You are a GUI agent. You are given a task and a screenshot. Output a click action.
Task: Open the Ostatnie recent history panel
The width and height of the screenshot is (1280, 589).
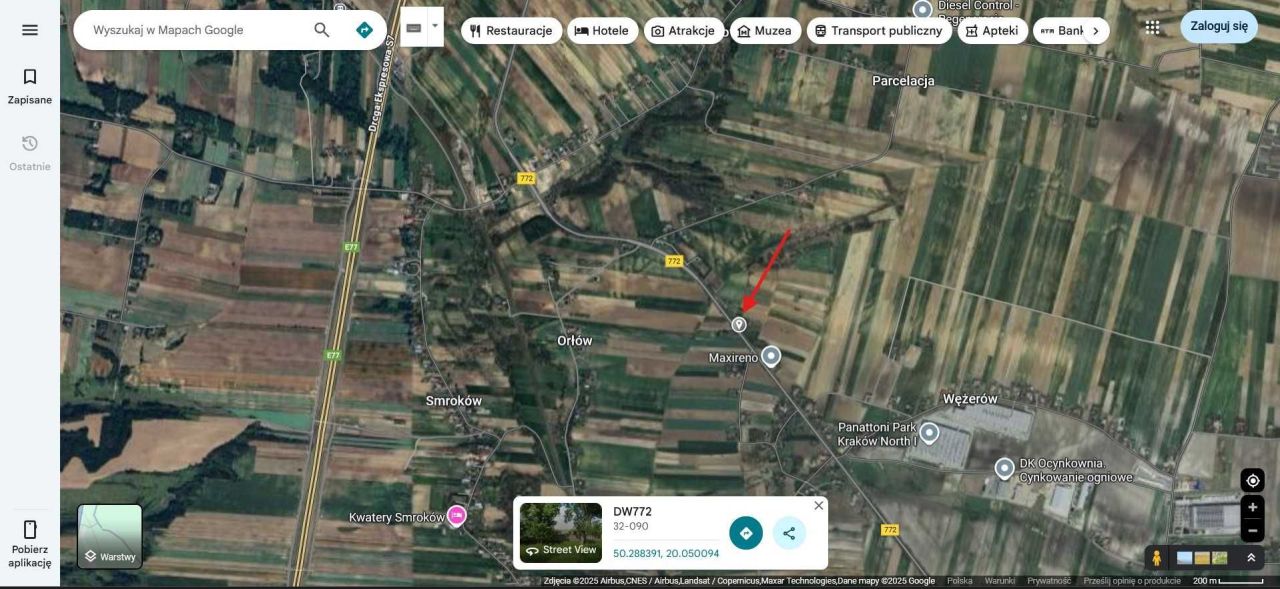coord(30,153)
